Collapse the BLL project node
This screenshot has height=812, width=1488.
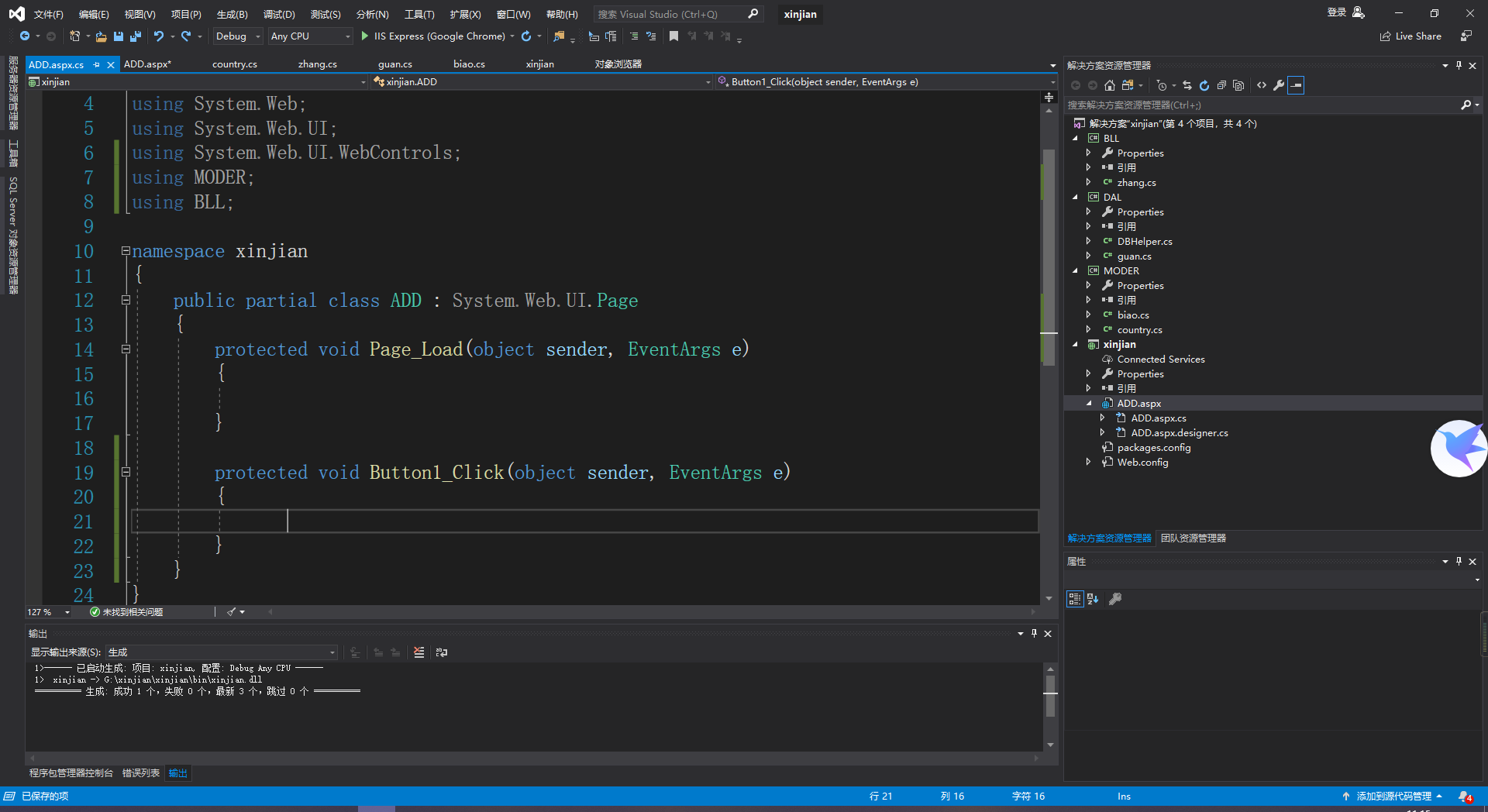tap(1076, 139)
